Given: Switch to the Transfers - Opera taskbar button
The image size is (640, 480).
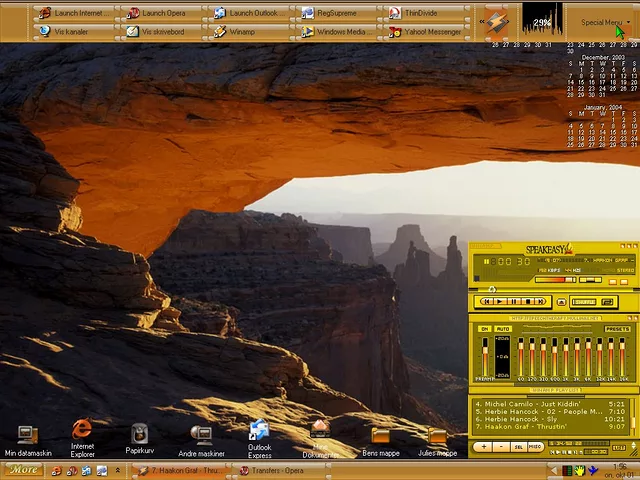Looking at the screenshot, I should coord(282,471).
